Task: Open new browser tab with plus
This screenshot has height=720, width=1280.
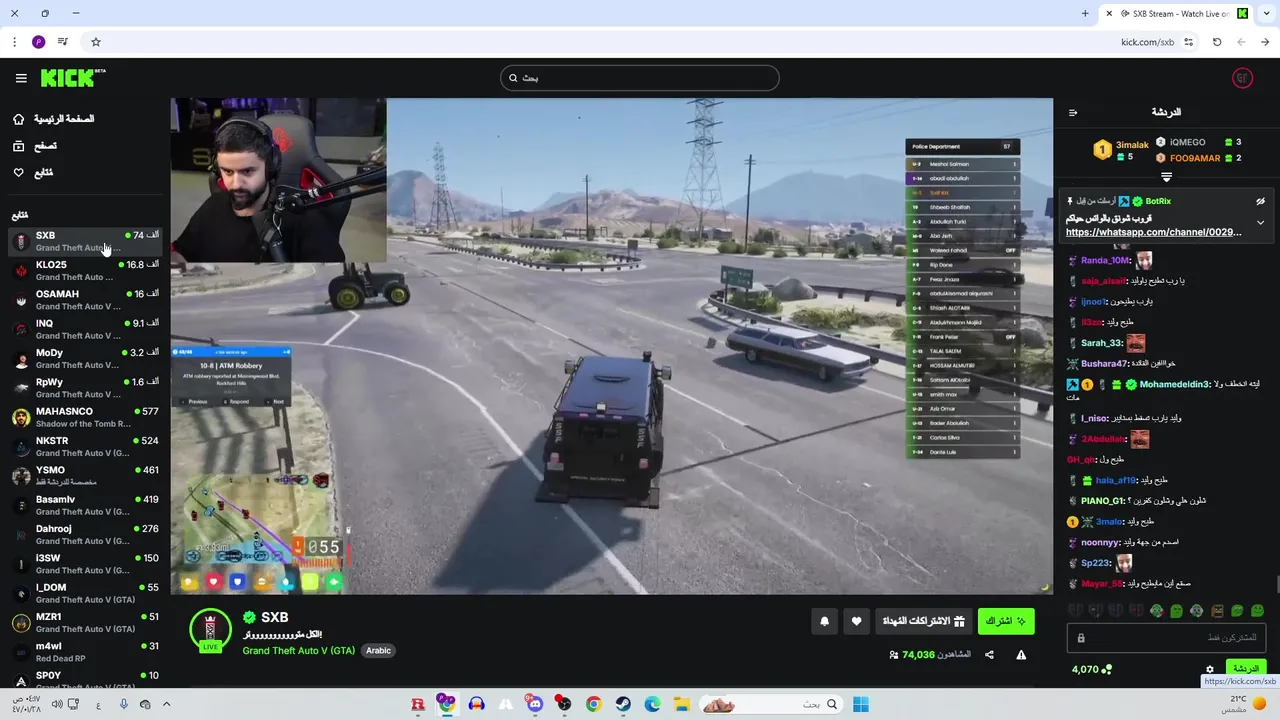Action: [1085, 13]
